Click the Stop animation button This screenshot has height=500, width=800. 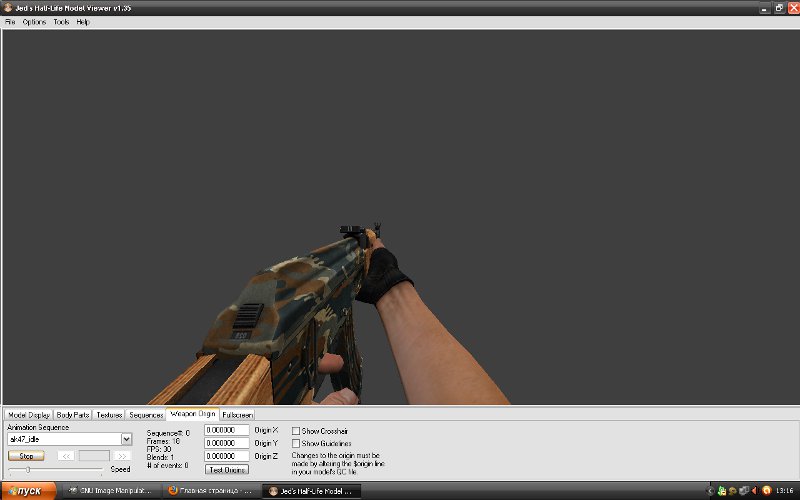(26, 456)
